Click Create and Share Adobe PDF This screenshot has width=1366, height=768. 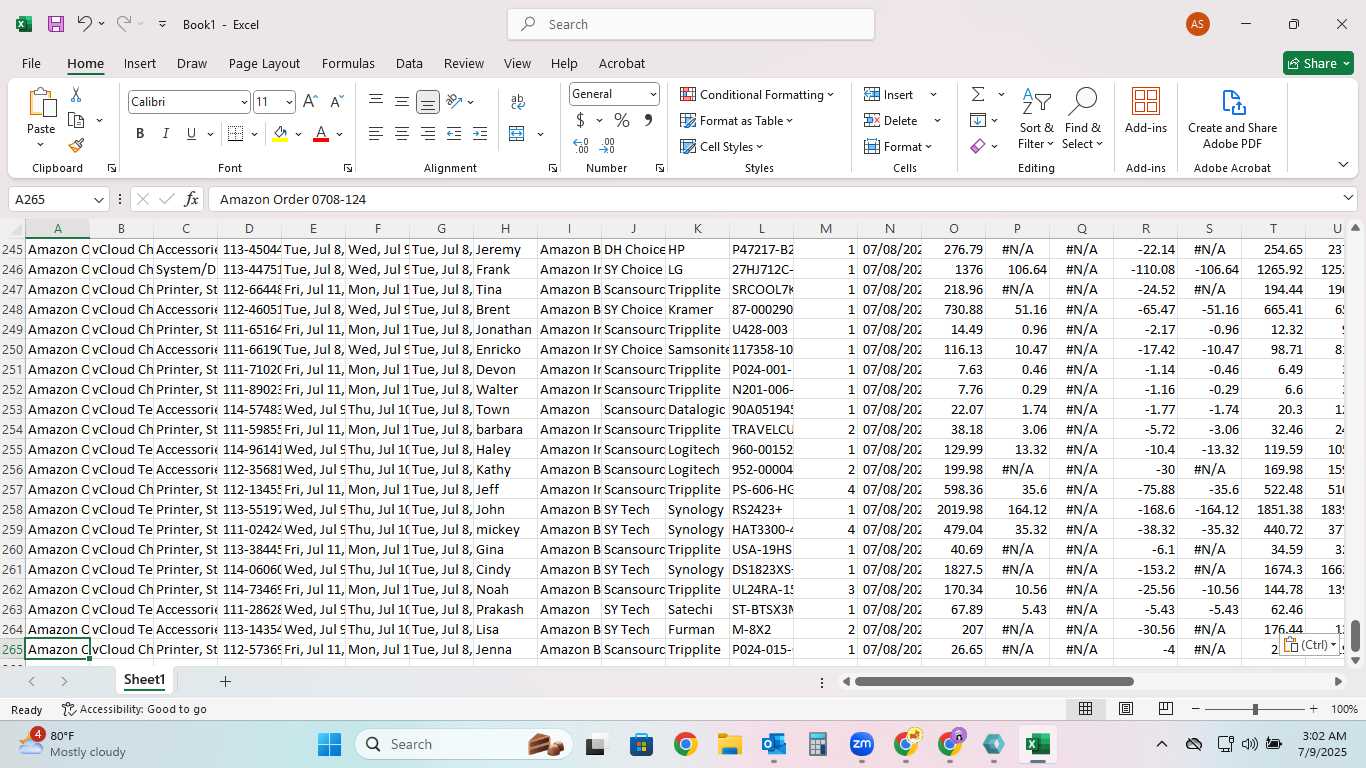(x=1232, y=119)
